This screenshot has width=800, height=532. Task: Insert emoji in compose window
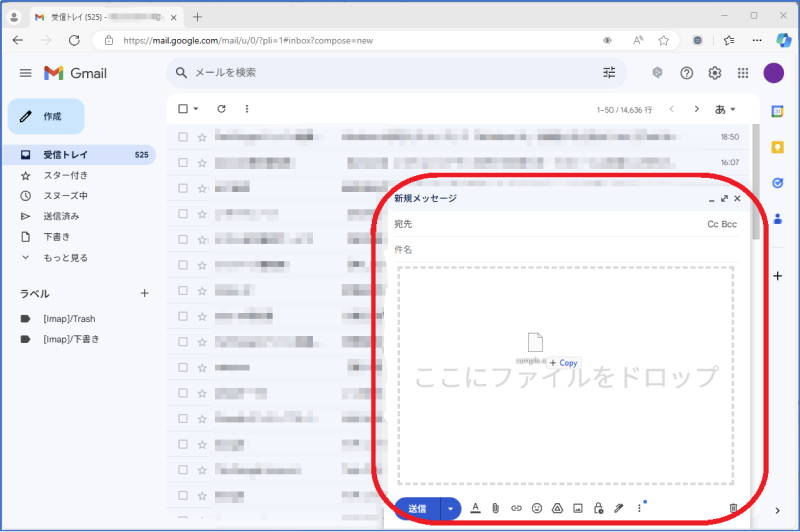click(x=537, y=508)
